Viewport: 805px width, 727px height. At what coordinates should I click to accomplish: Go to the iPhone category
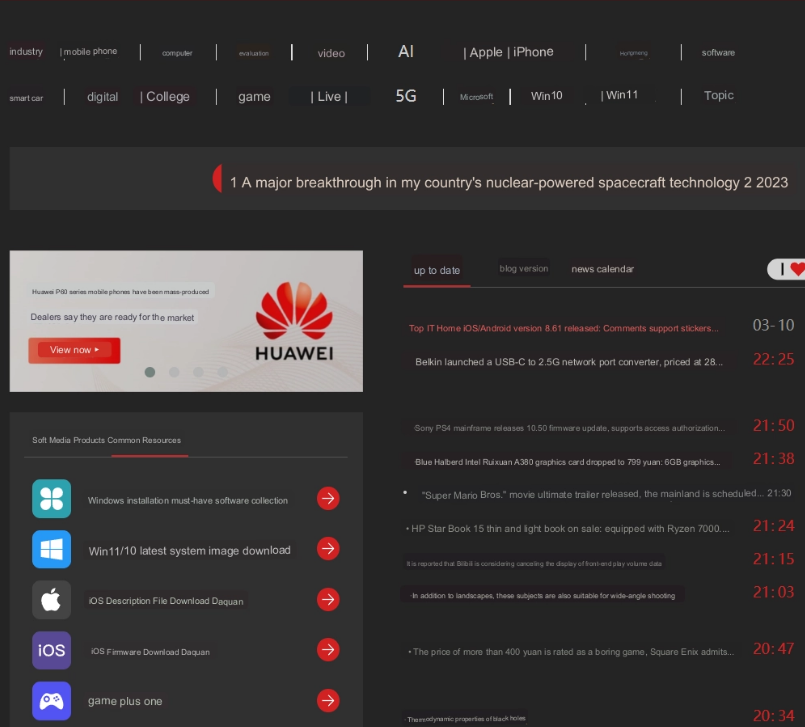coord(533,52)
